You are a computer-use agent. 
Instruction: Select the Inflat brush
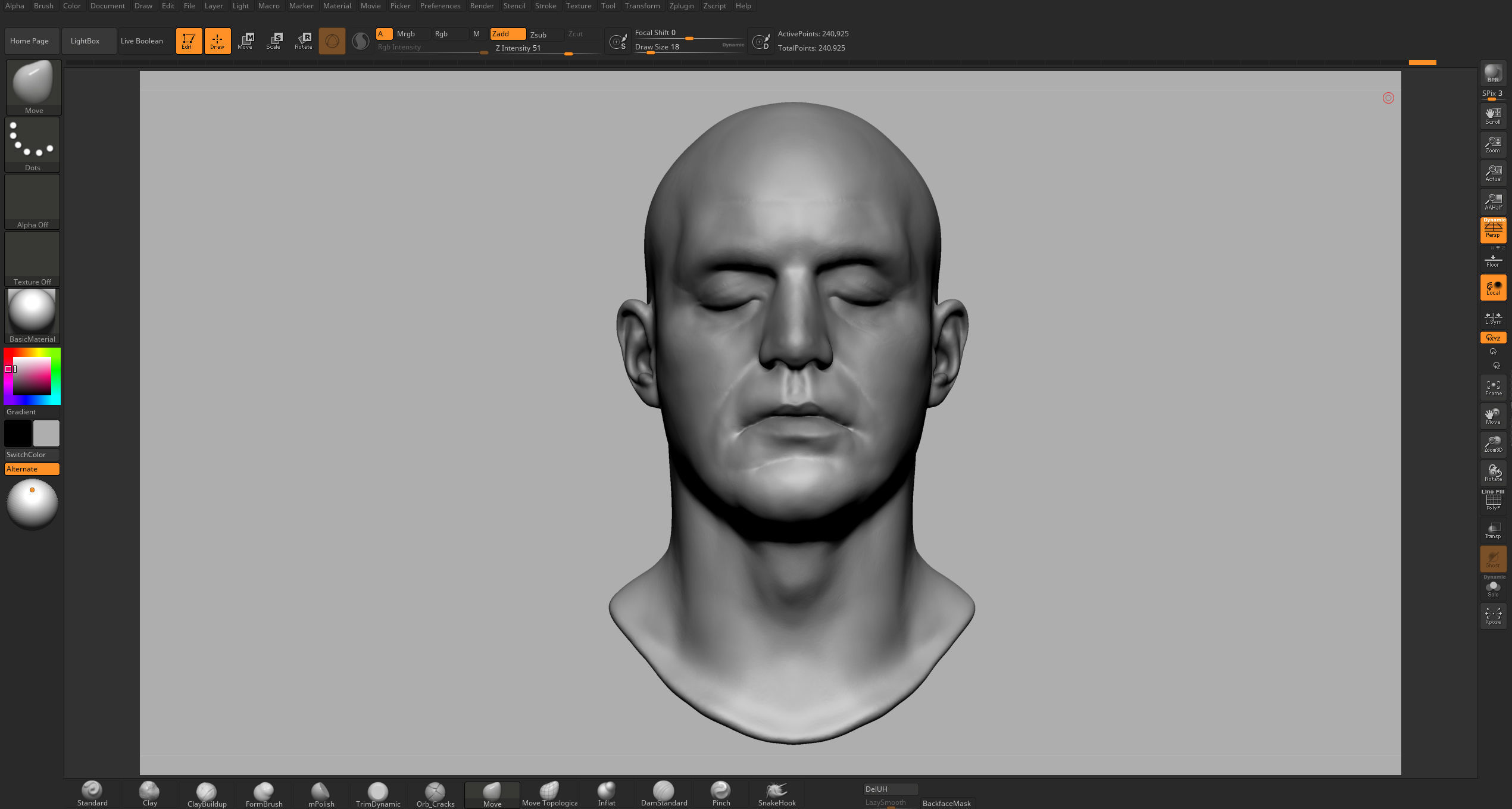(607, 794)
